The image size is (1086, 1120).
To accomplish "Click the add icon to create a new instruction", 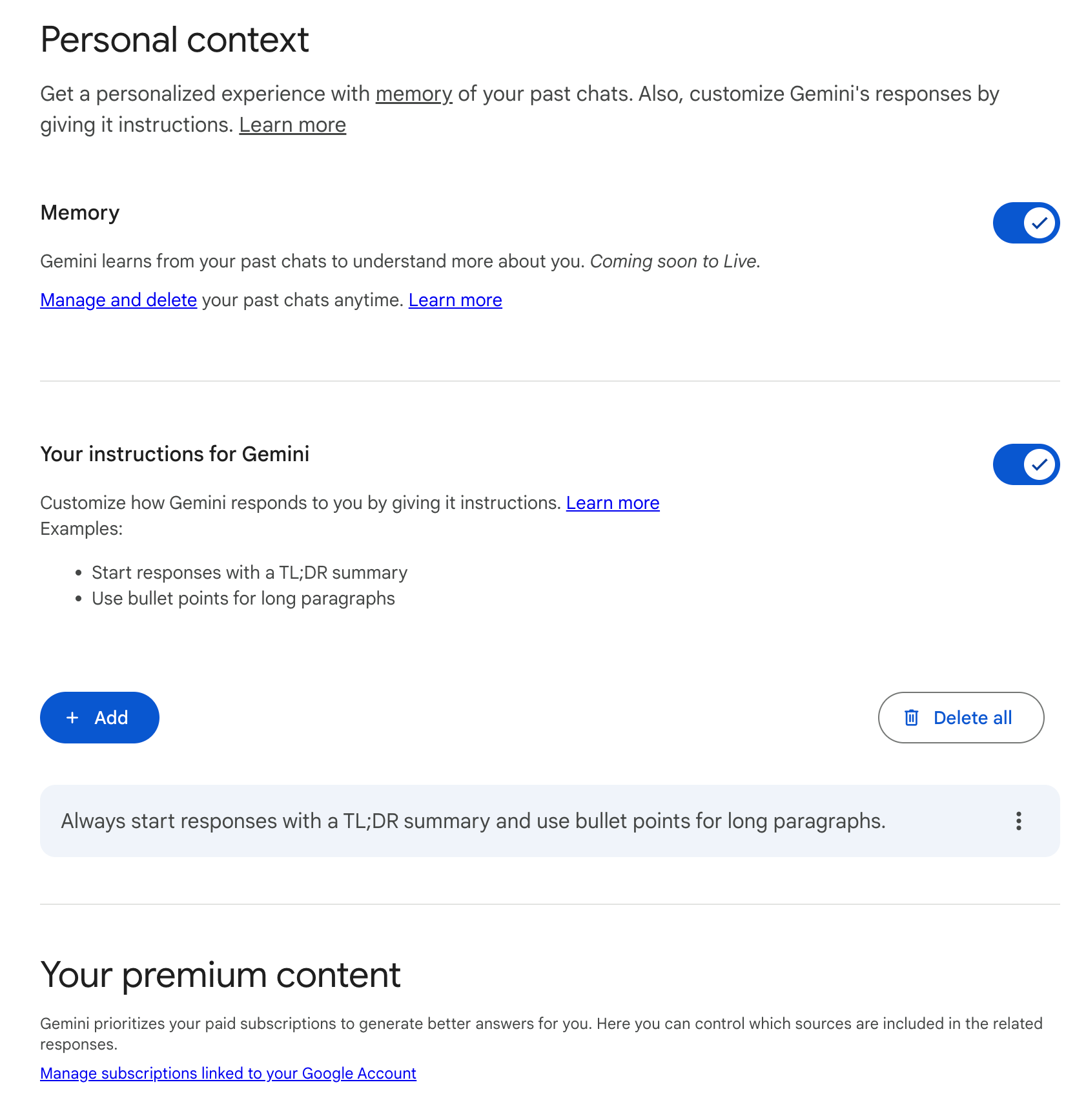I will coord(72,717).
